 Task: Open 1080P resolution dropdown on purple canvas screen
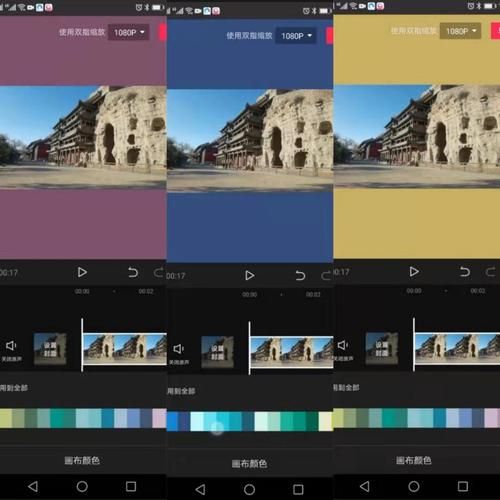[x=129, y=32]
